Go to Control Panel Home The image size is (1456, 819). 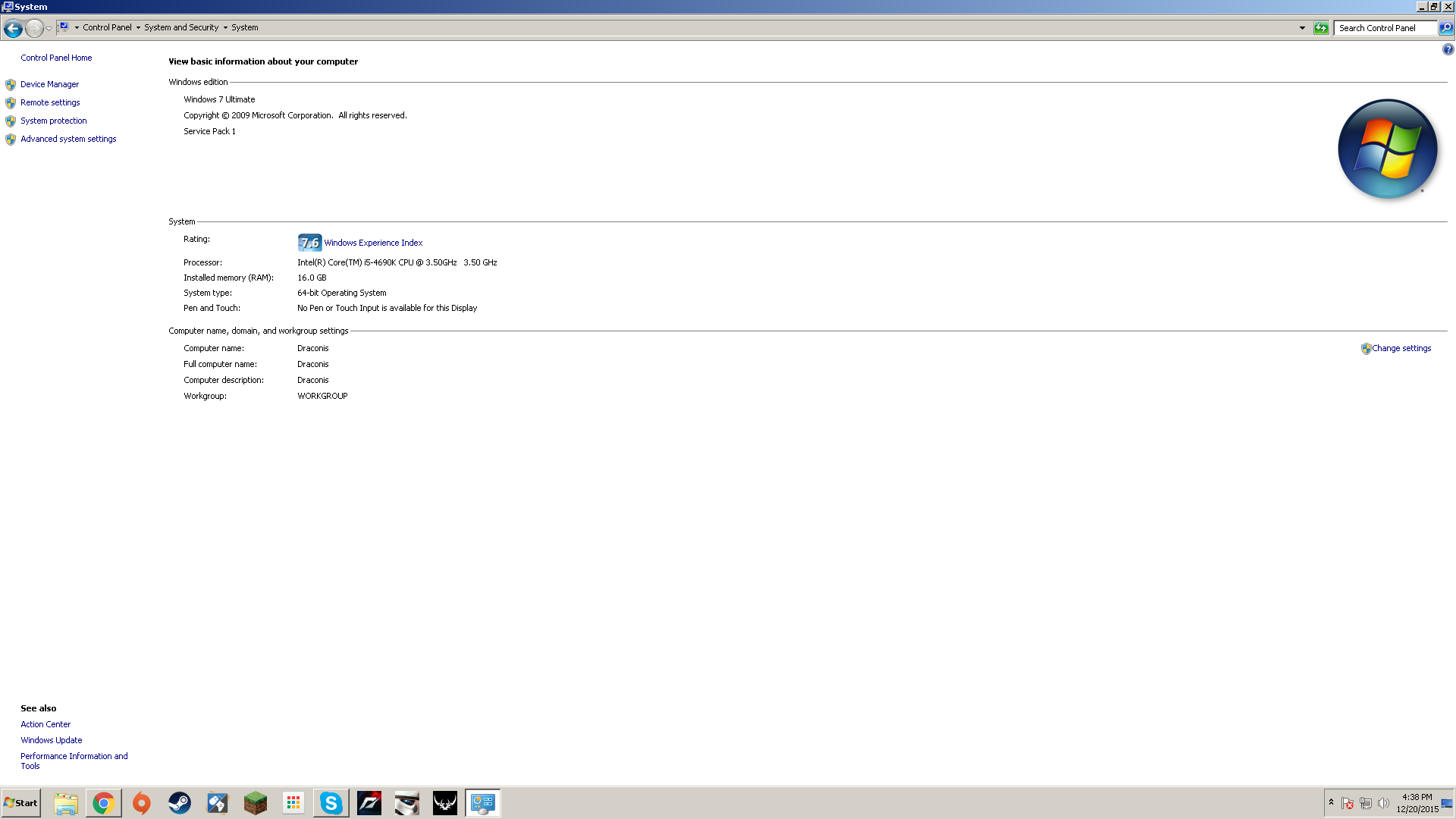pos(56,58)
